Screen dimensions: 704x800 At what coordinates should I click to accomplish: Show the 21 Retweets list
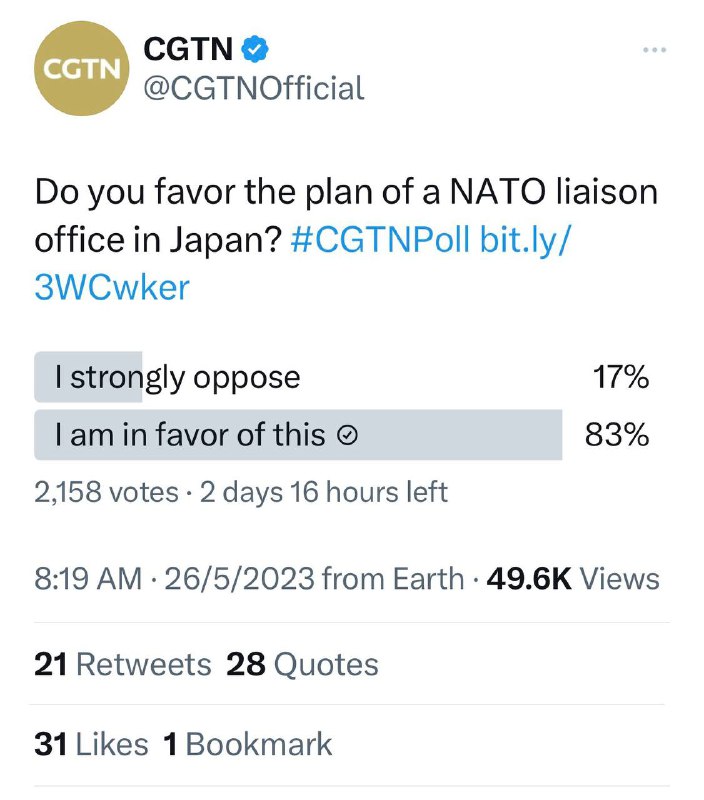tap(122, 664)
